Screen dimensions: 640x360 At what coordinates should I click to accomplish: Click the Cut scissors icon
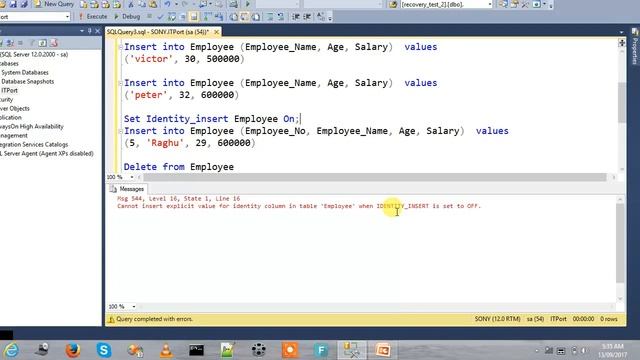point(131,4)
